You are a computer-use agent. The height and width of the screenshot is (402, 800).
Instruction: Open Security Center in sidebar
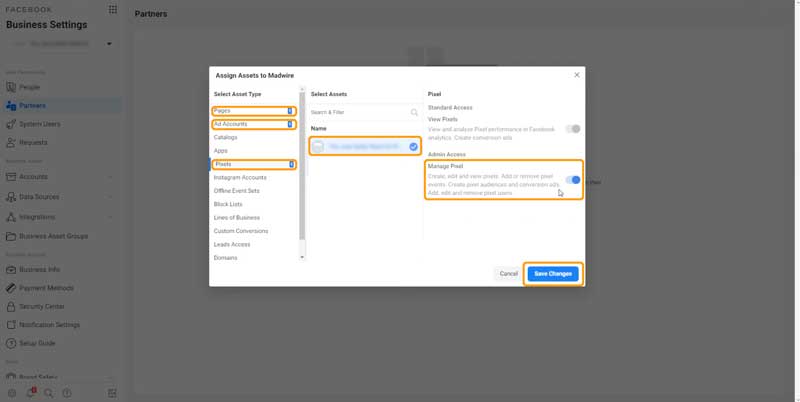[42, 307]
